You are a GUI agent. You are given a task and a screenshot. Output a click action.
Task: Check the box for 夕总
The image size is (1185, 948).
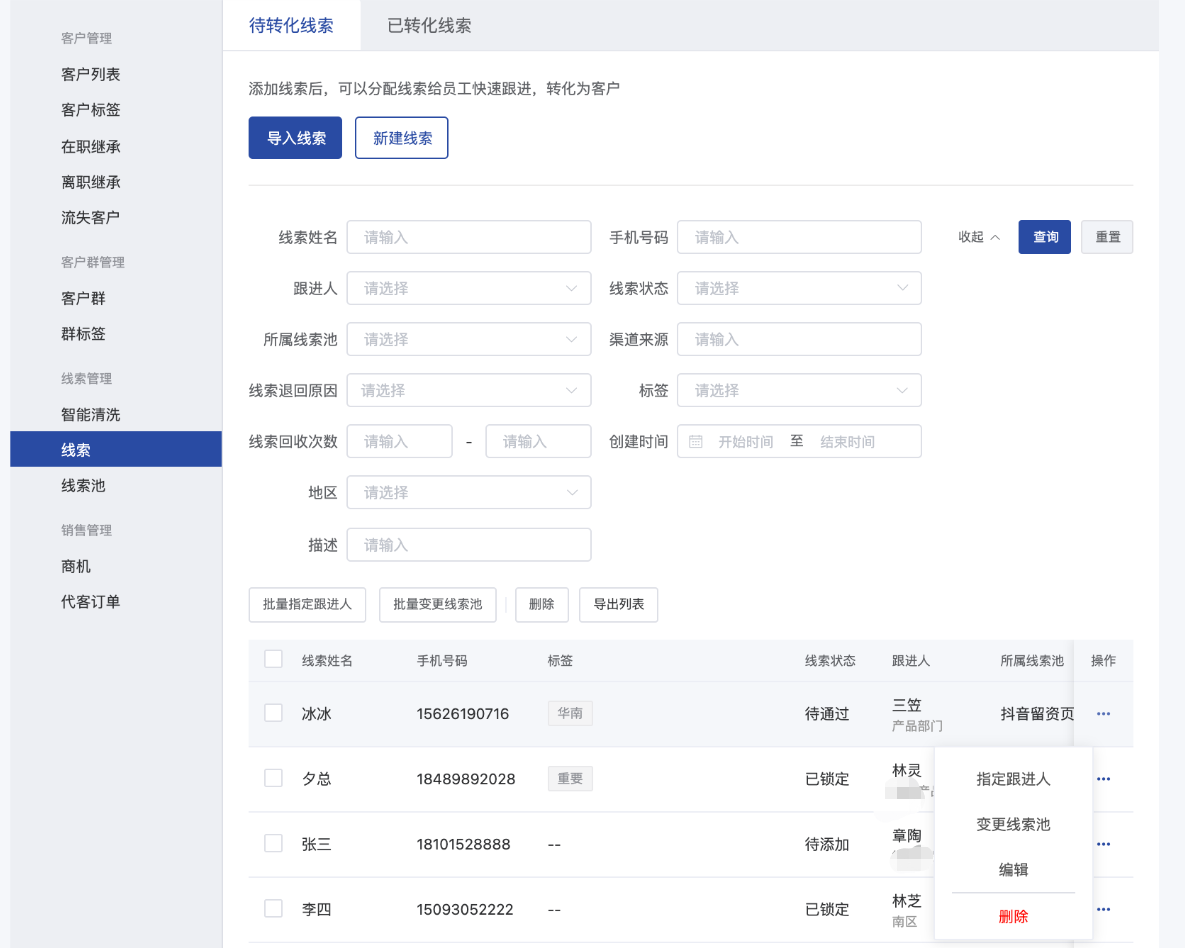pos(273,778)
